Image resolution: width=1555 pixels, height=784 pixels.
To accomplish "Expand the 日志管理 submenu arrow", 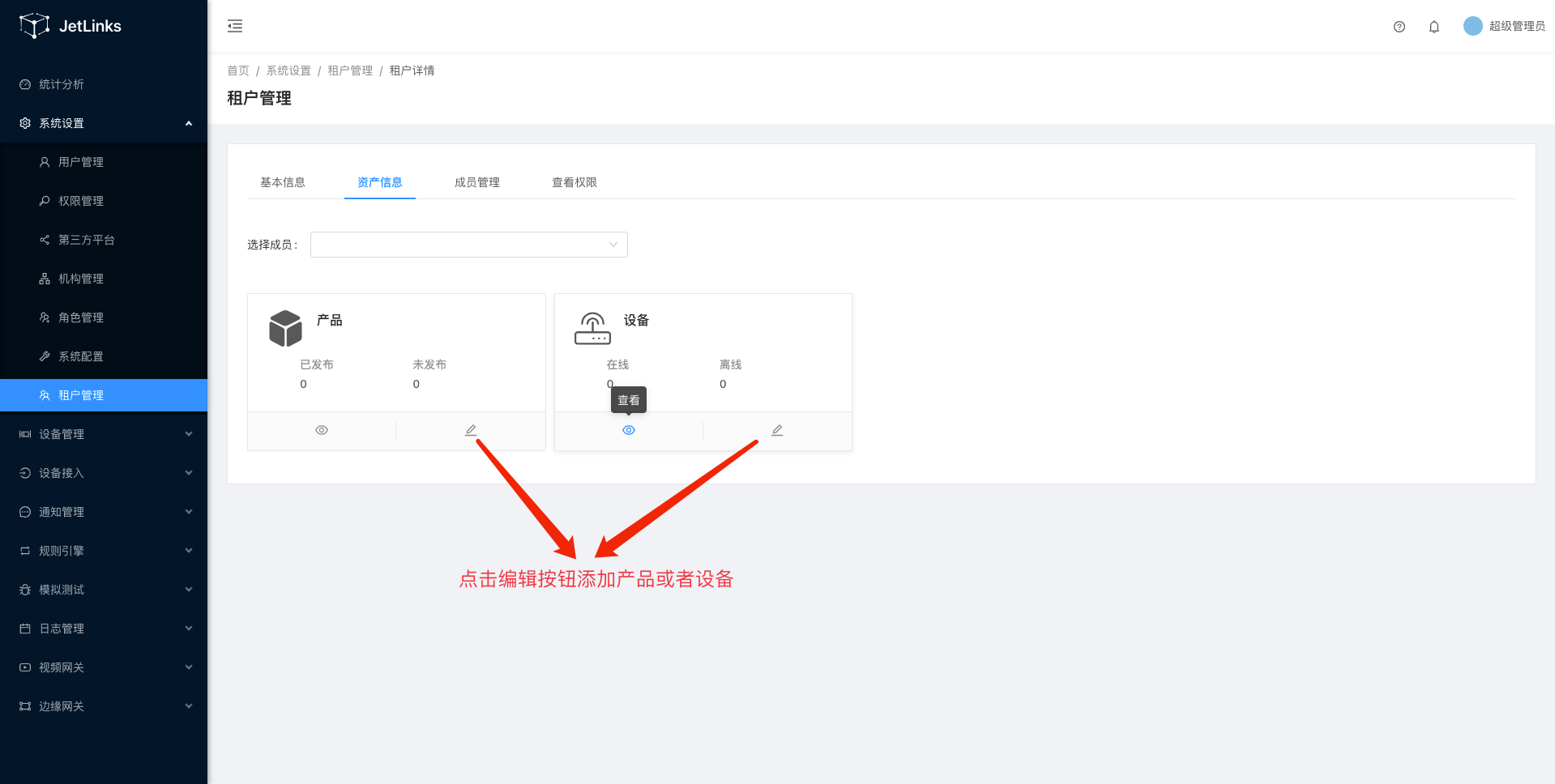I will point(189,628).
